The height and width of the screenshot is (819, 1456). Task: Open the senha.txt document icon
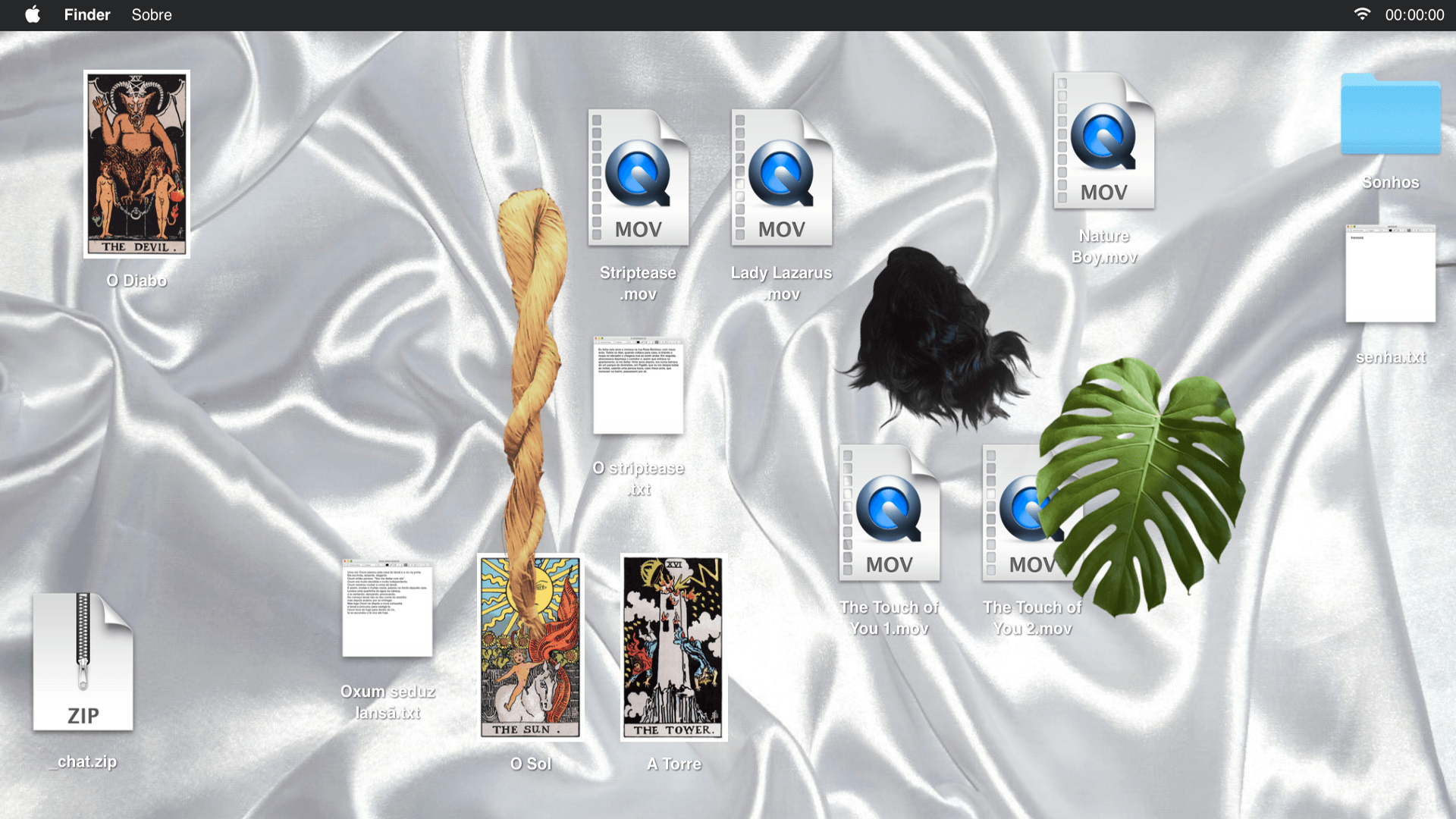pyautogui.click(x=1391, y=273)
